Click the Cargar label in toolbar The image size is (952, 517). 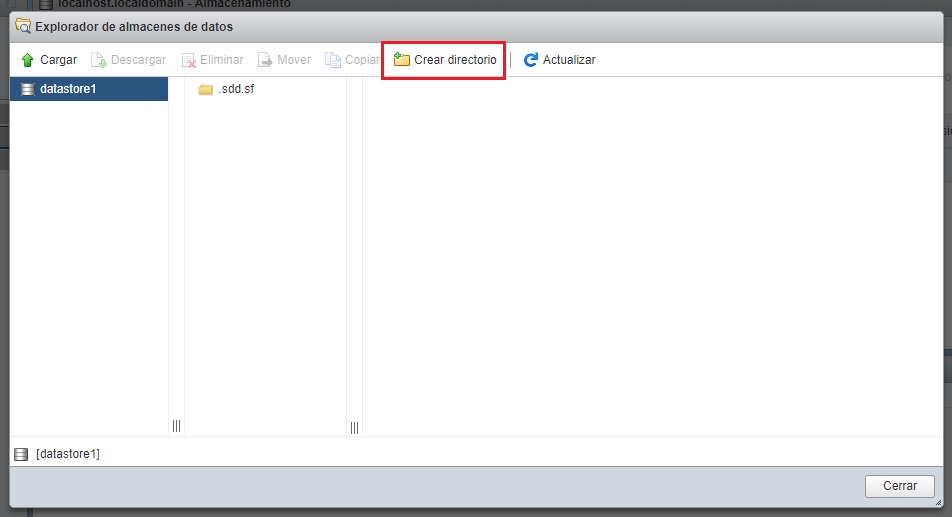click(58, 60)
